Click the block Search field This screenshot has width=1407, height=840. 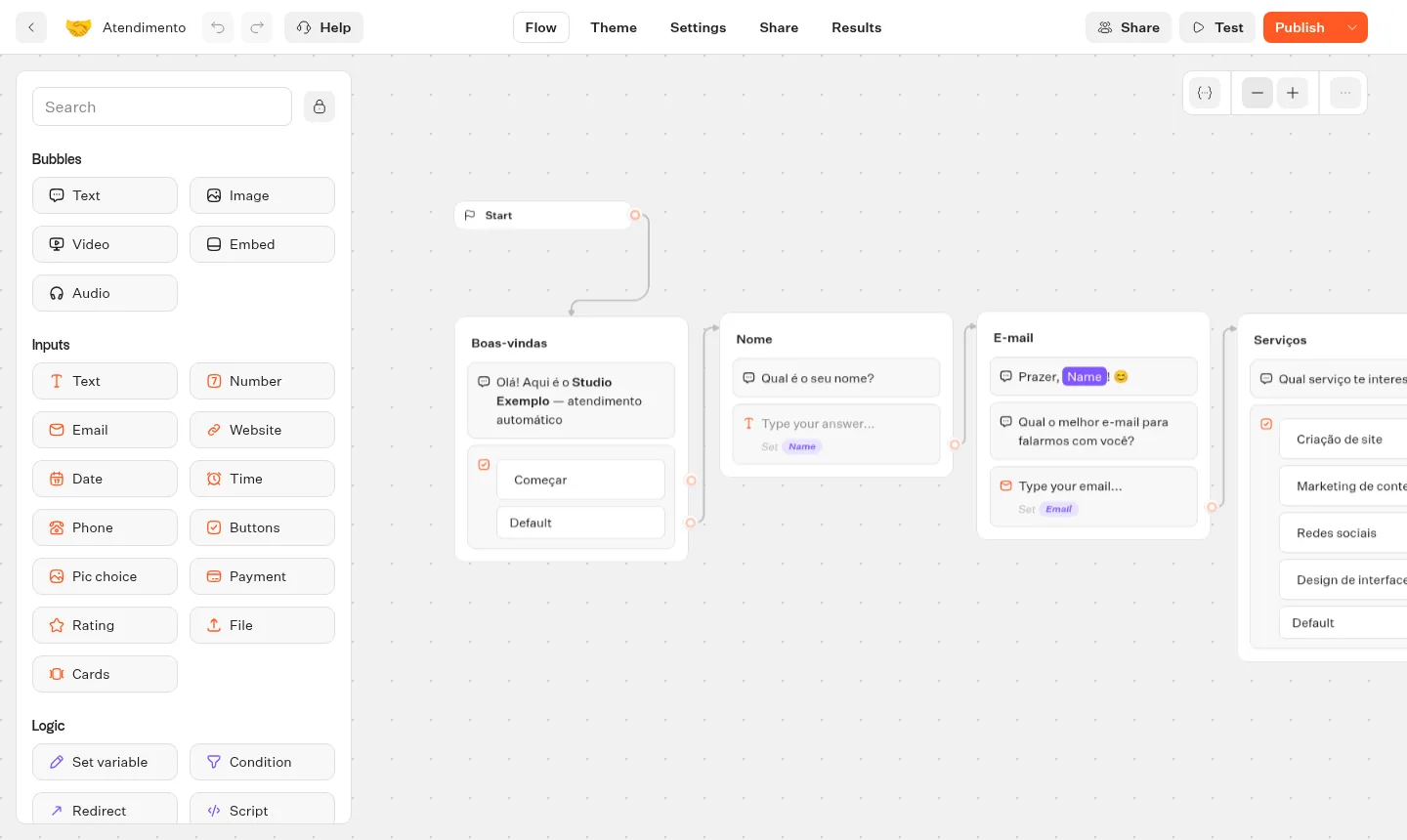click(x=162, y=106)
